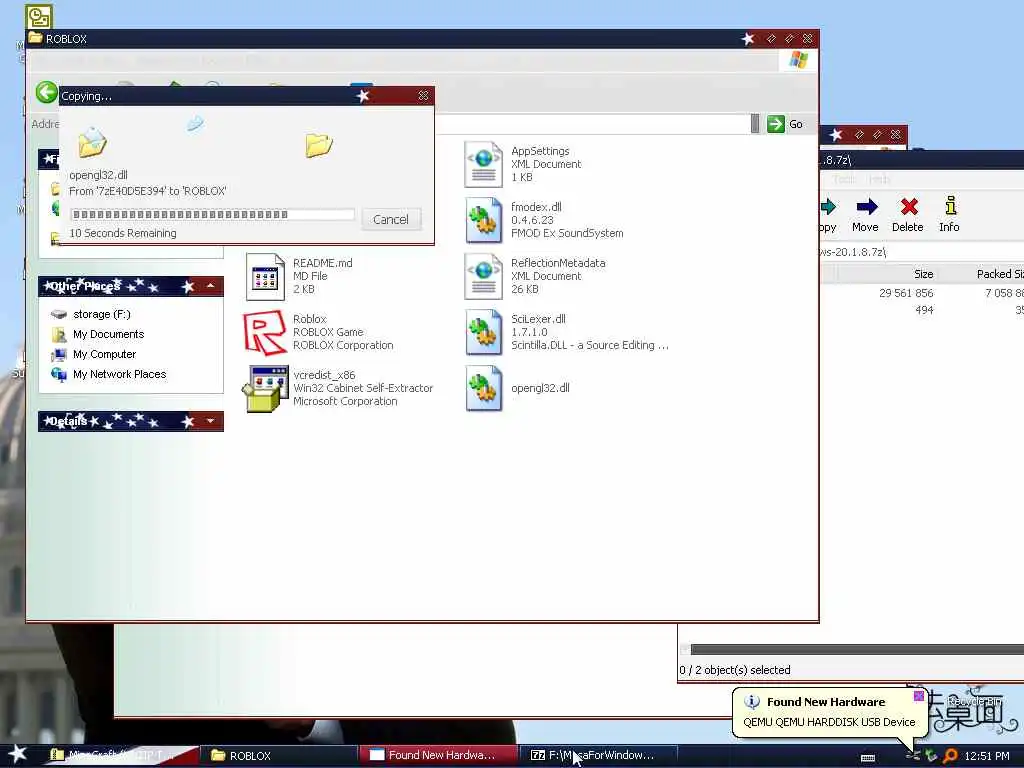Click the 7-Zip horizontal scrollbar
The height and width of the screenshot is (768, 1024).
tap(857, 649)
